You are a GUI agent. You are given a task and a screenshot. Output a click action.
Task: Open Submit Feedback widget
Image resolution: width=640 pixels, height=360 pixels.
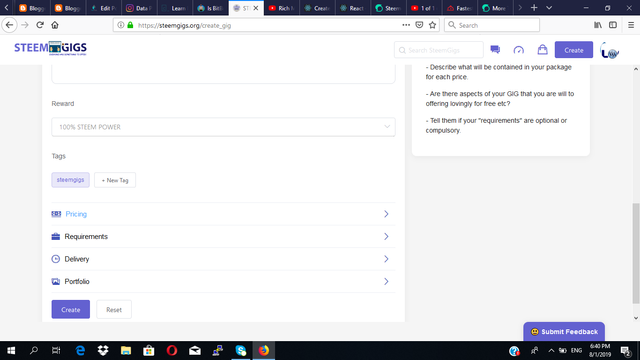click(x=564, y=331)
